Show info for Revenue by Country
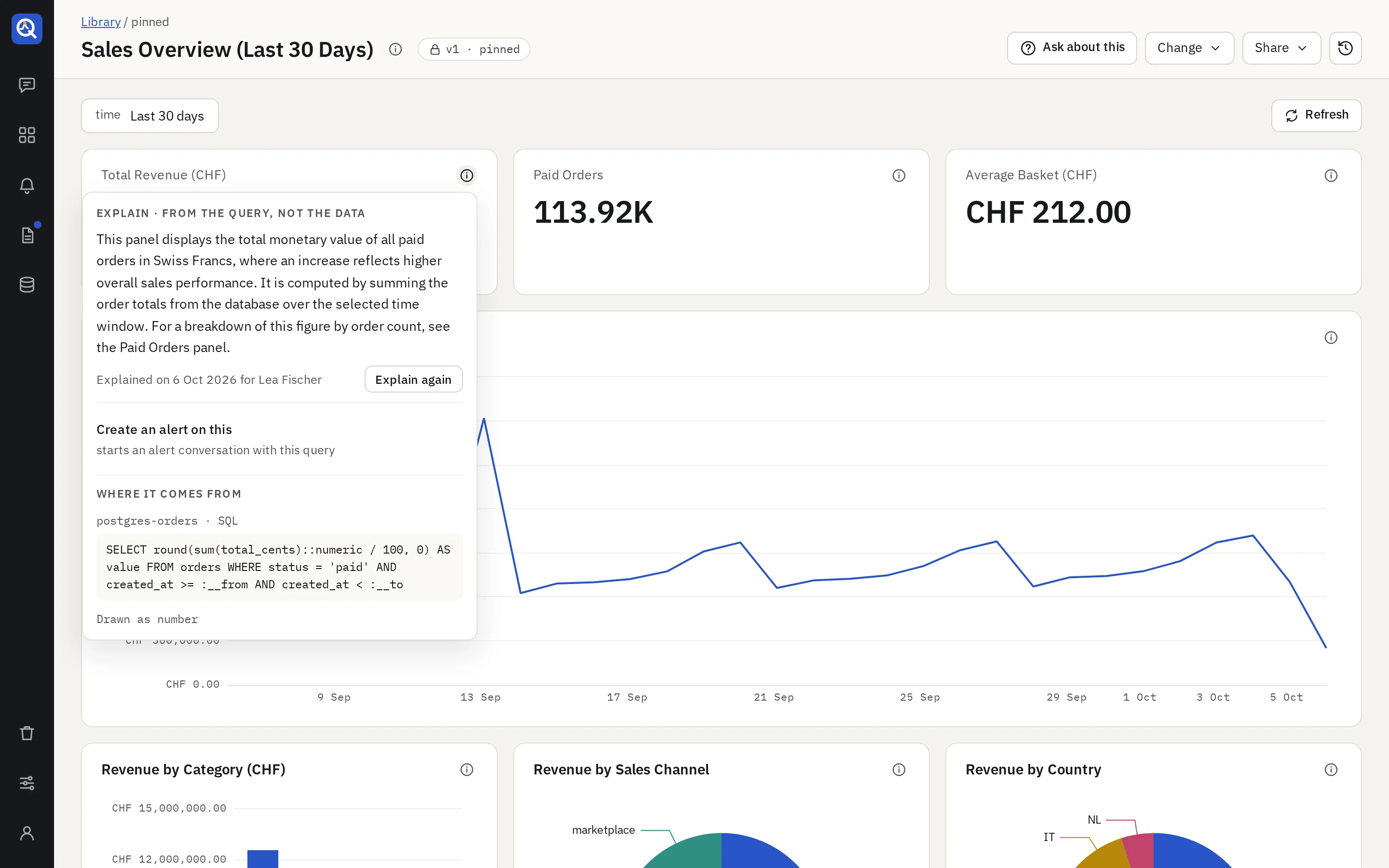This screenshot has width=1389, height=868. point(1331,769)
